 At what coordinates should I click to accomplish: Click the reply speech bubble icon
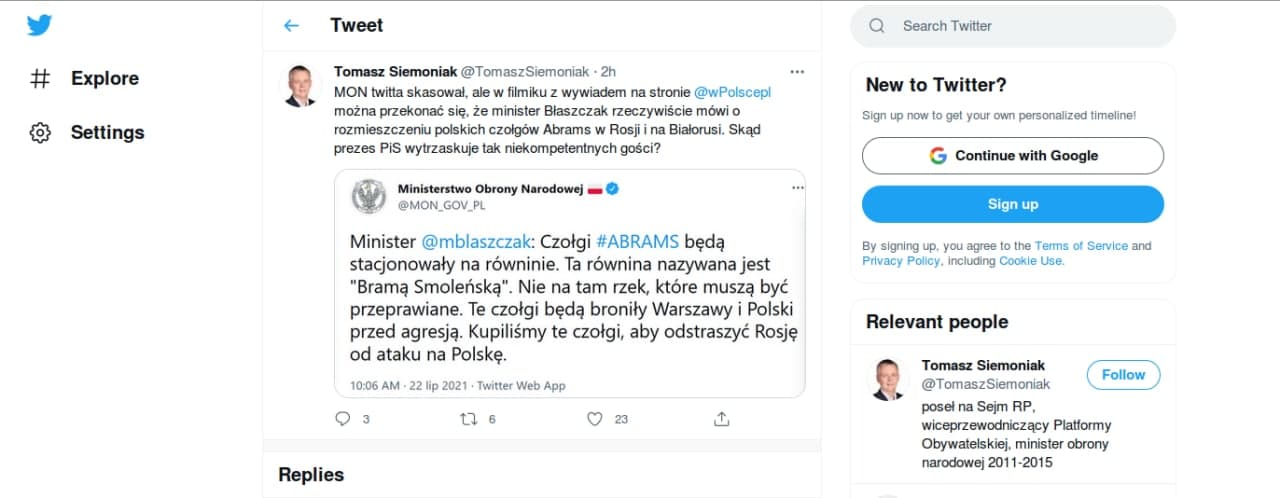point(343,419)
